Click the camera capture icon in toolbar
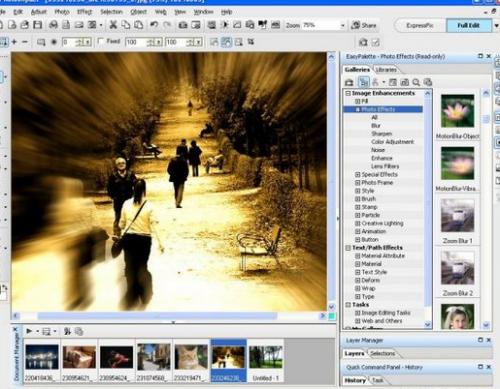 tap(183, 25)
